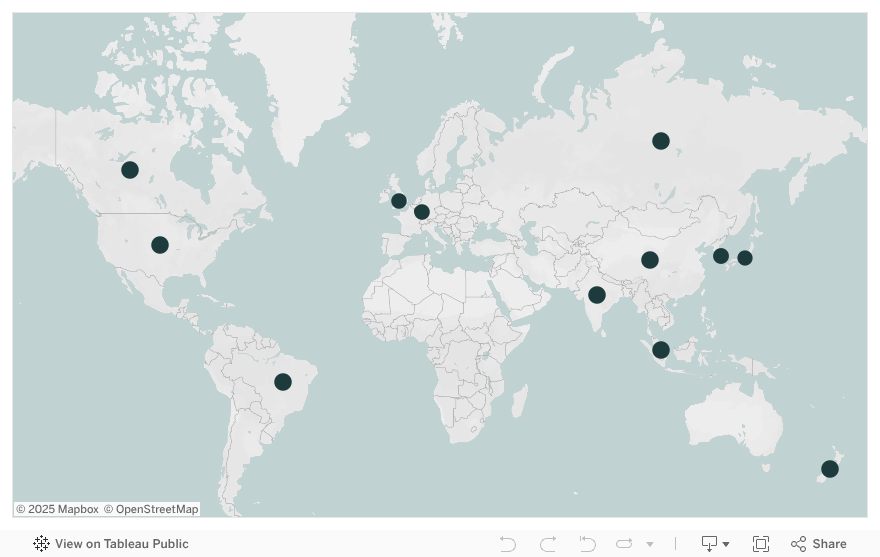Open the replay options dropdown arrow
Screen dimensions: 880x557
[x=650, y=544]
